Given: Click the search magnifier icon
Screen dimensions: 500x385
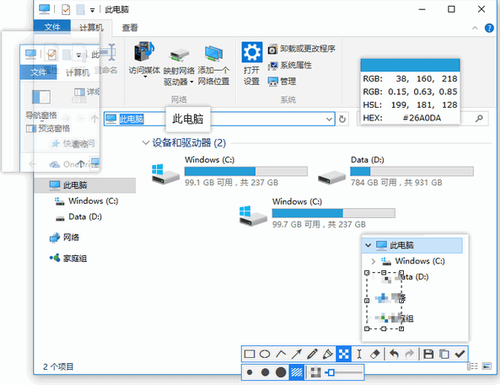Looking at the screenshot, I should tap(479, 118).
